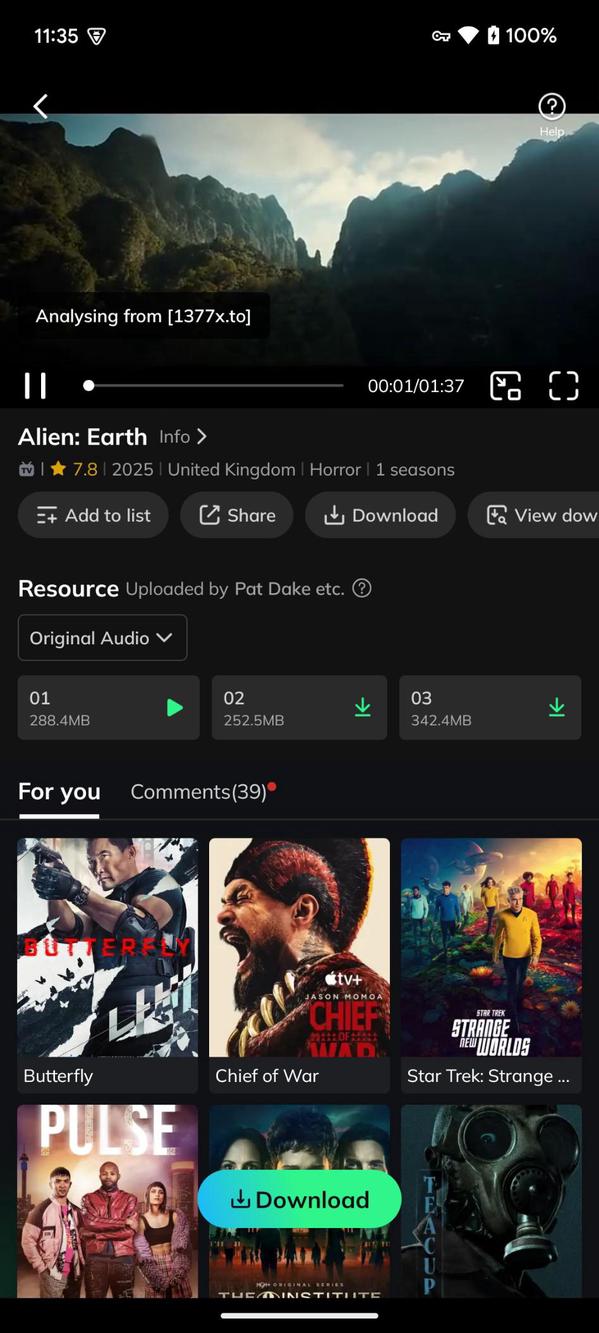Screen dimensions: 599x1333
Task: Tap the battery status icon
Action: click(493, 36)
